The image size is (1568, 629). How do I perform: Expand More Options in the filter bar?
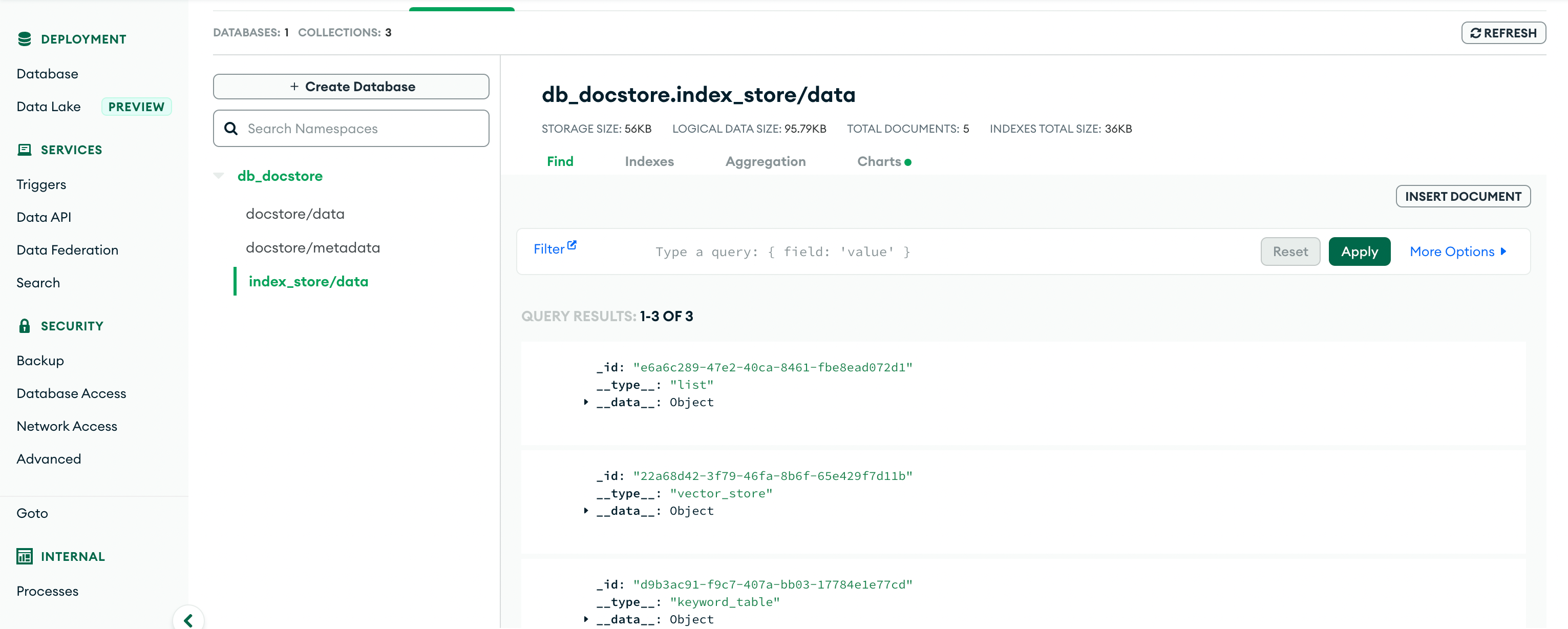[x=1457, y=251]
